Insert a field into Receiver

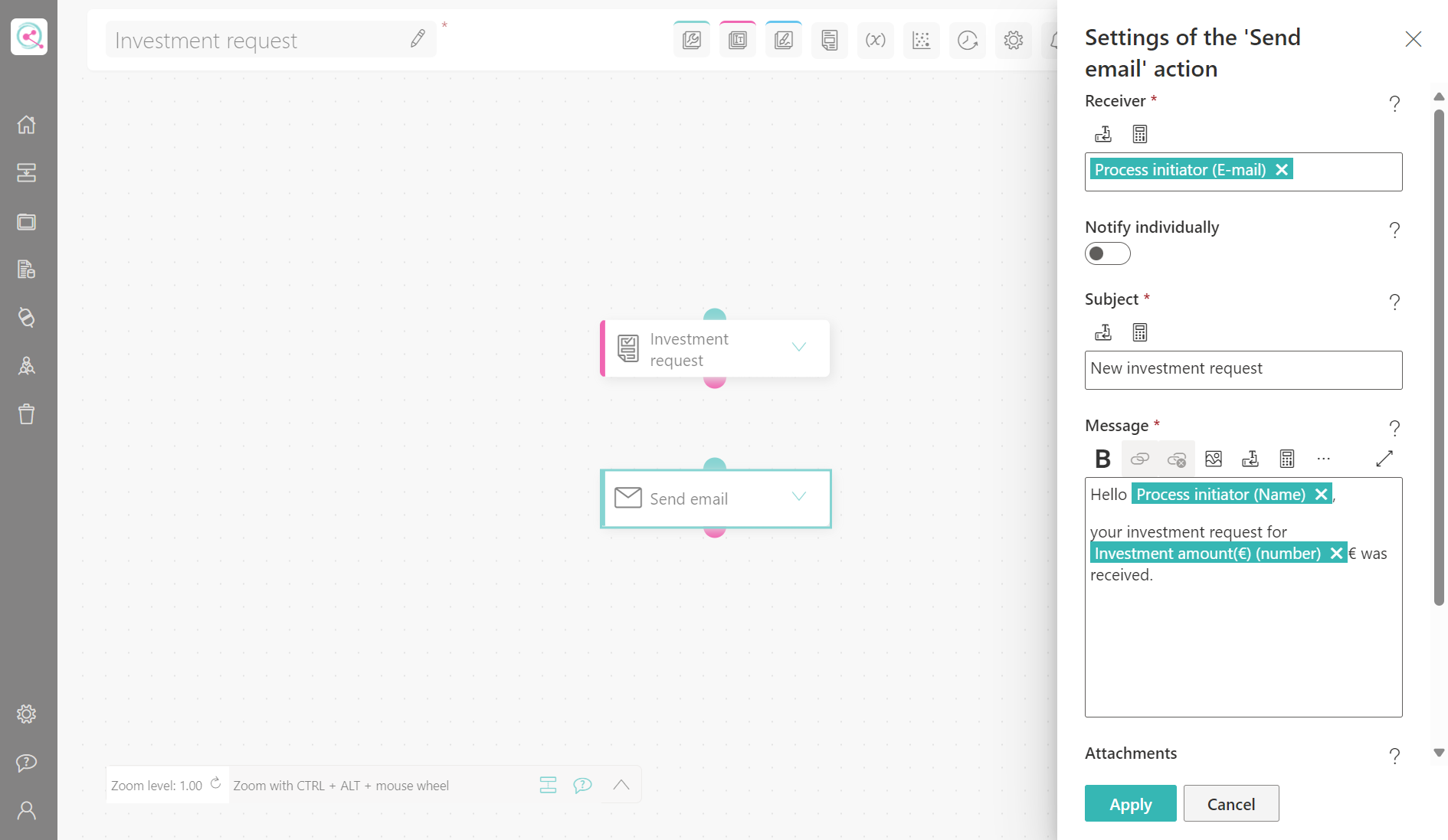[x=1103, y=134]
